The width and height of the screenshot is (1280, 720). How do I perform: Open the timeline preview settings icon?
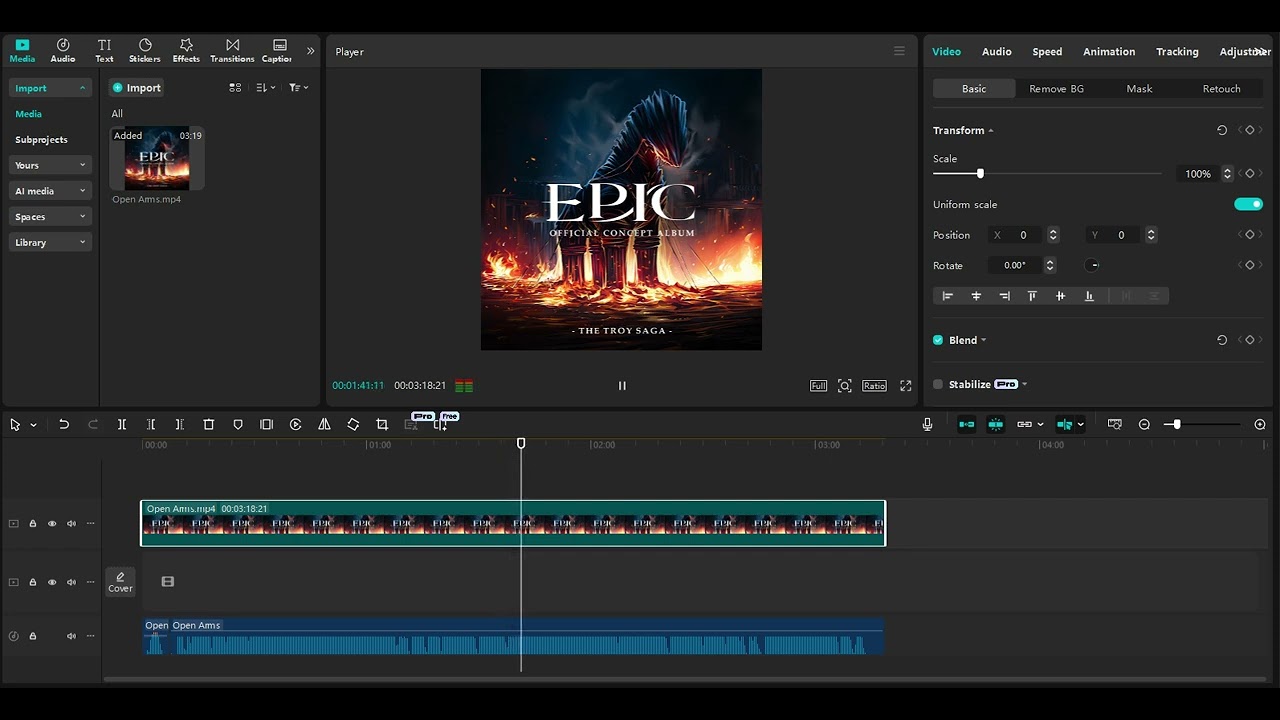pos(1115,425)
